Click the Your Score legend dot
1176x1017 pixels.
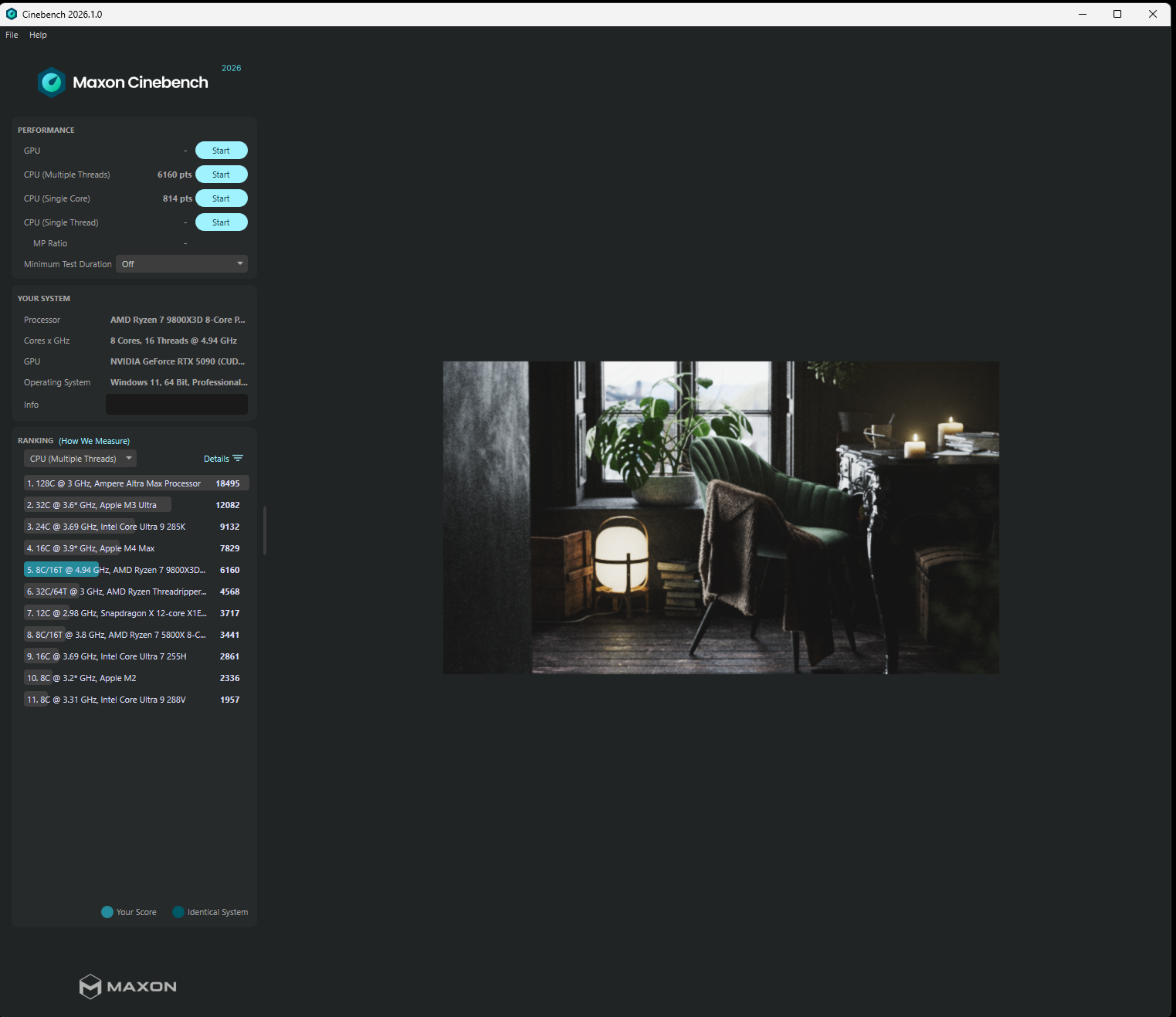[x=107, y=912]
